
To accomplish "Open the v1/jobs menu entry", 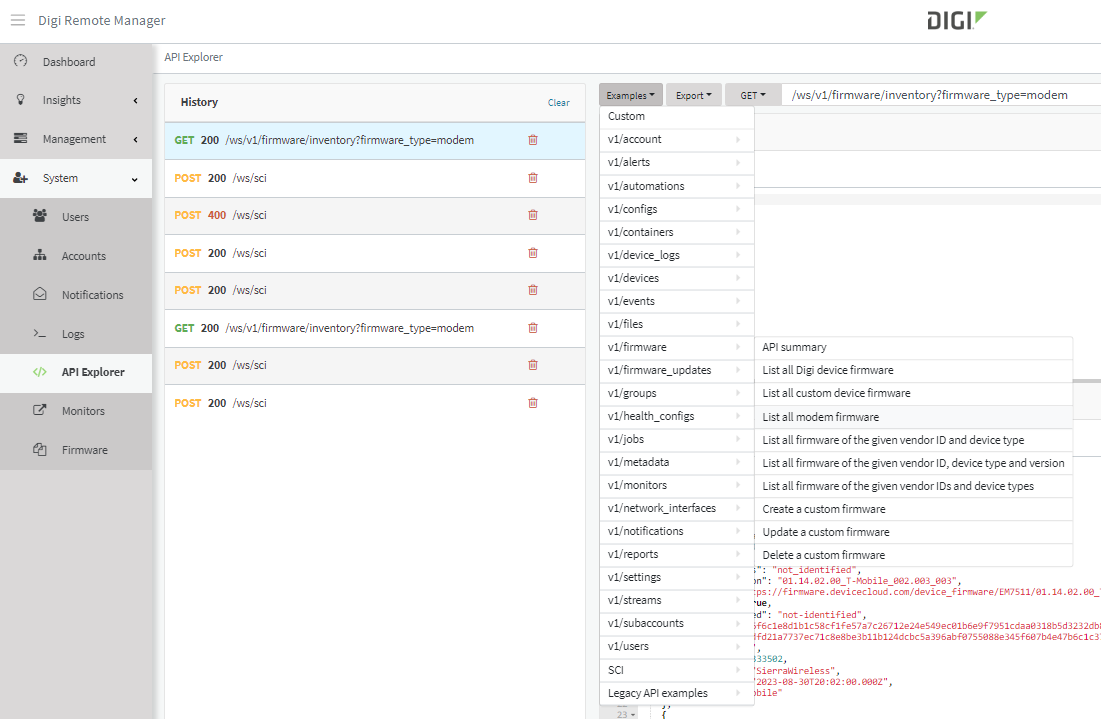I will (676, 439).
